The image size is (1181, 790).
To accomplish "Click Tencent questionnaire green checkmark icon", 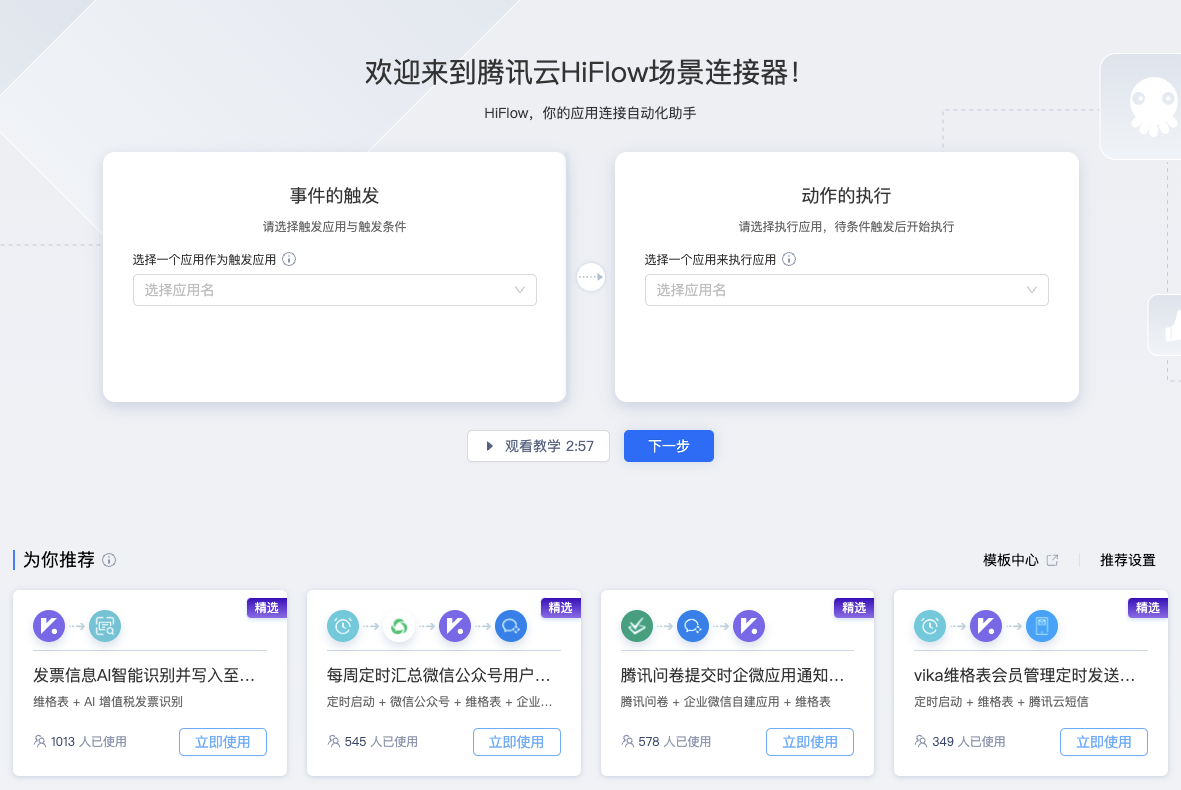I will tap(637, 626).
